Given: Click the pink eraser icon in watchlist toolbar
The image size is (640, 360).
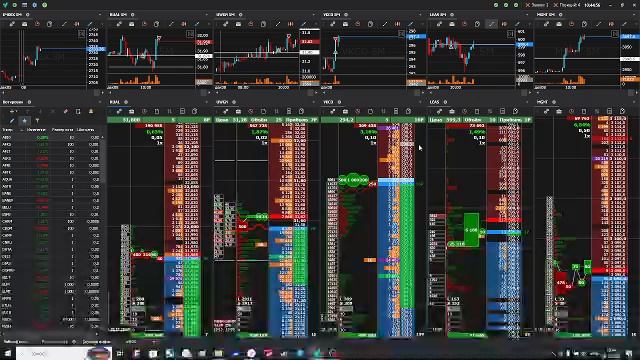Looking at the screenshot, I should coord(65,111).
